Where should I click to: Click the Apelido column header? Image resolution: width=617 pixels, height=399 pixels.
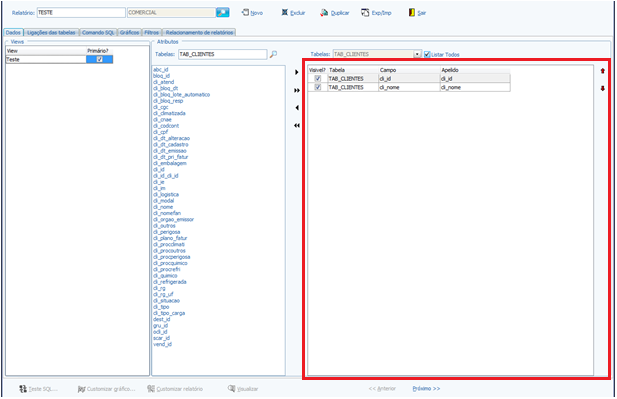tap(475, 70)
